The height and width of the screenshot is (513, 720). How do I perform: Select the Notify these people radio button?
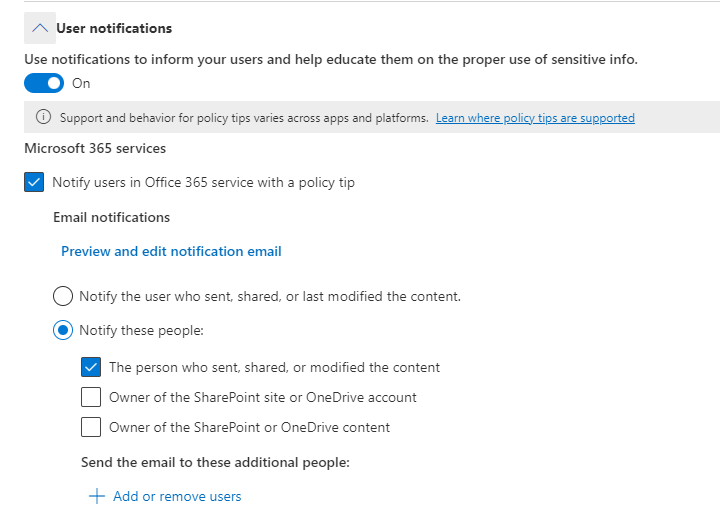click(63, 330)
